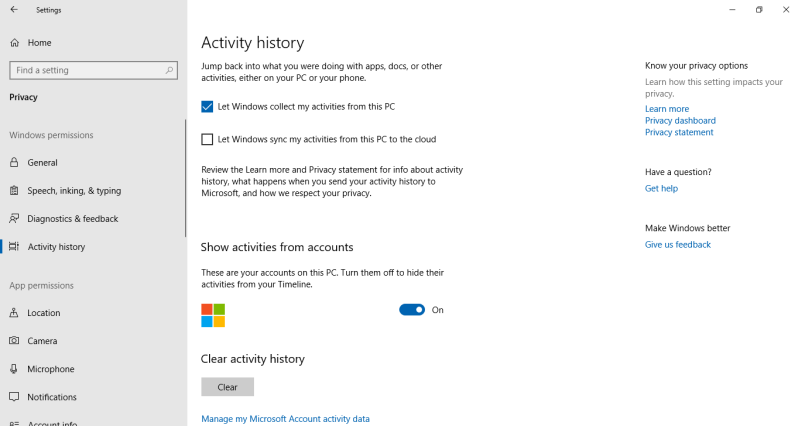Click the Privacy statement link
Viewport: 800px width, 426px height.
[679, 133]
